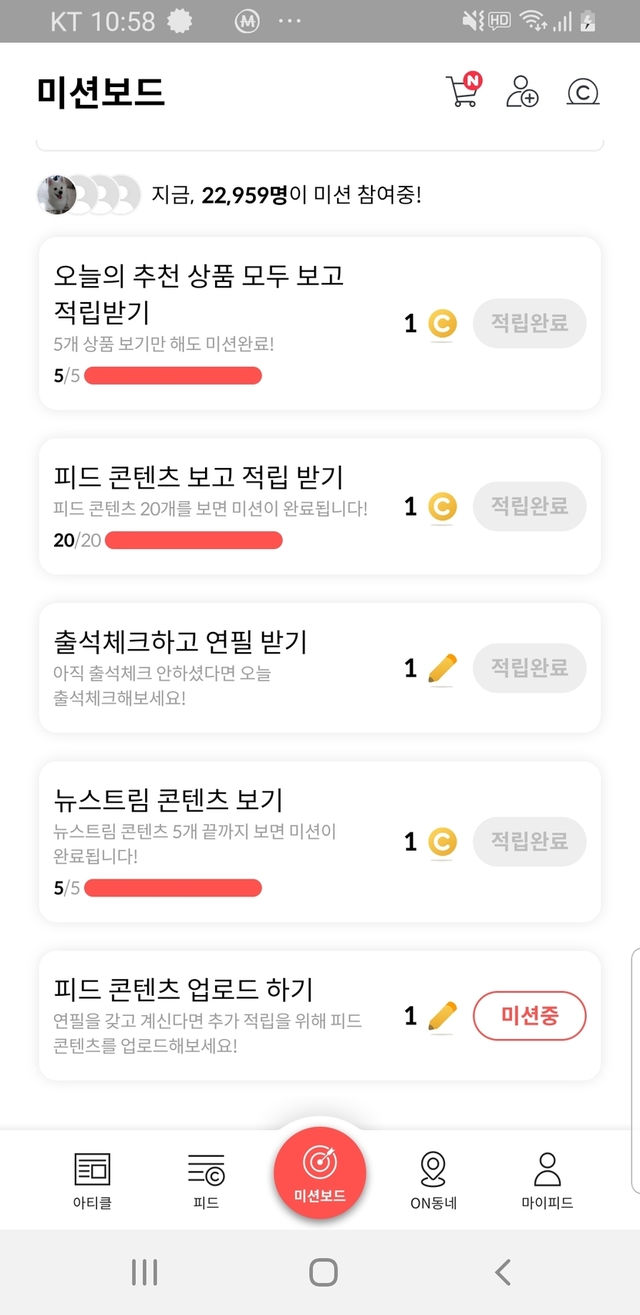Go to the 마이피드 profile tab
This screenshot has width=640, height=1315.
[547, 1181]
